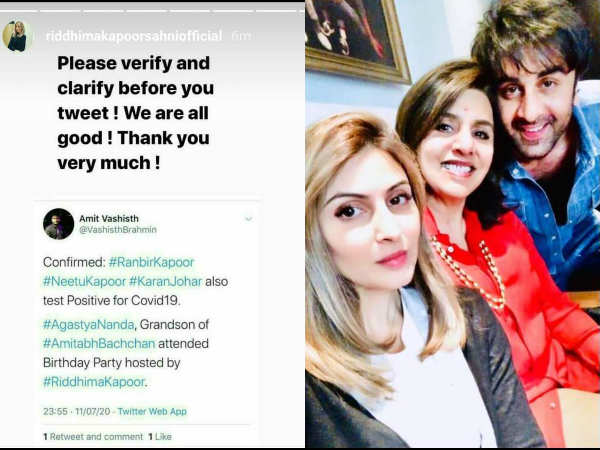Open the #RiddhimaKapoor hashtag

tap(94, 382)
